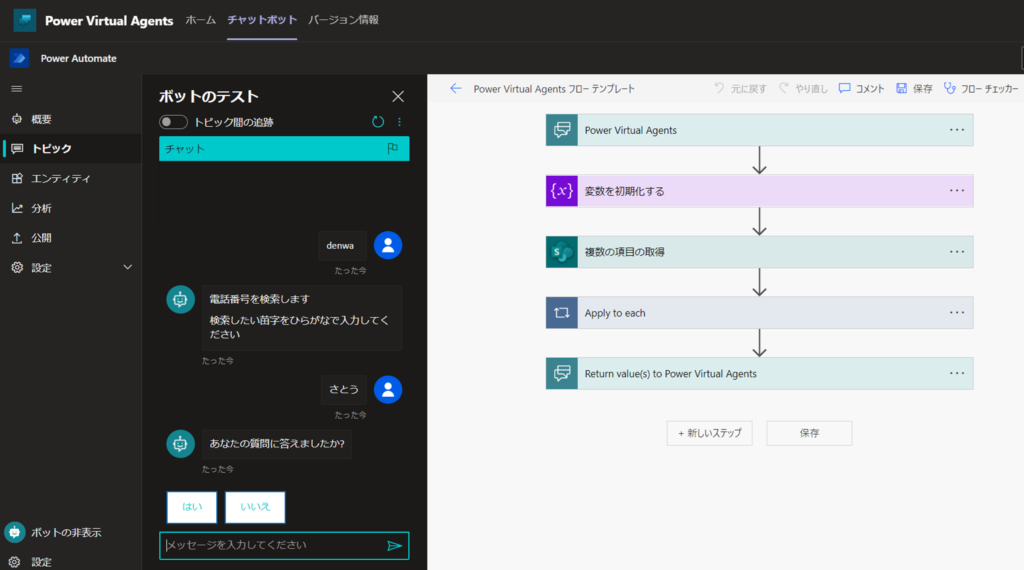Screen dimensions: 1024x570
Task: Switch to the チャットボット tab
Action: [262, 20]
